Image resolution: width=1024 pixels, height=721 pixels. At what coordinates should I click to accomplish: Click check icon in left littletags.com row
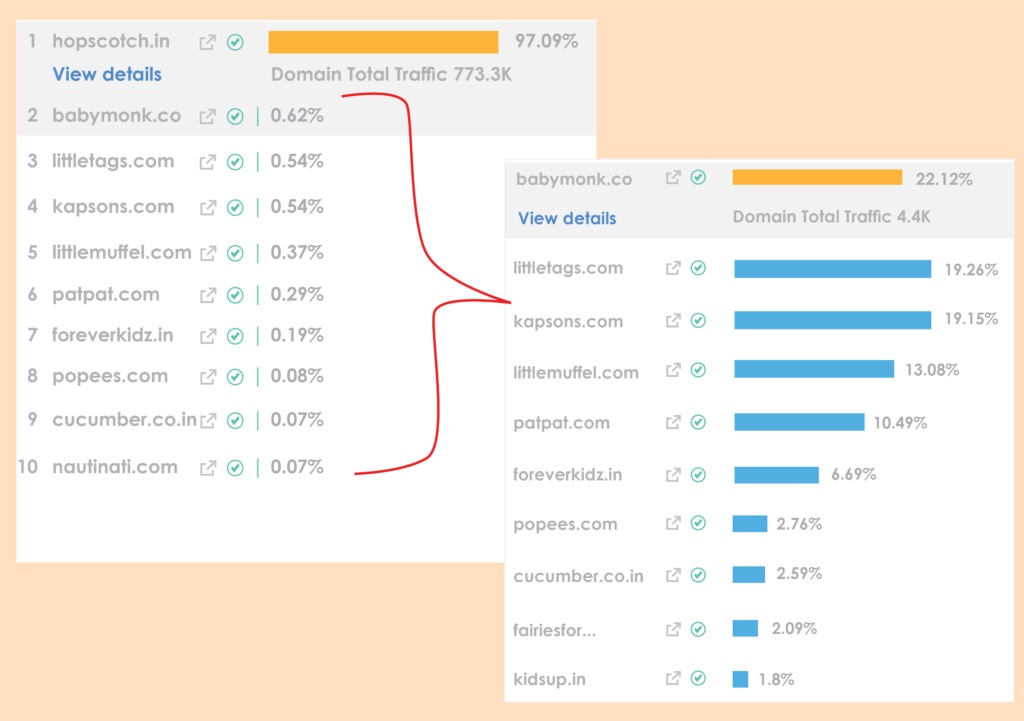pos(235,162)
